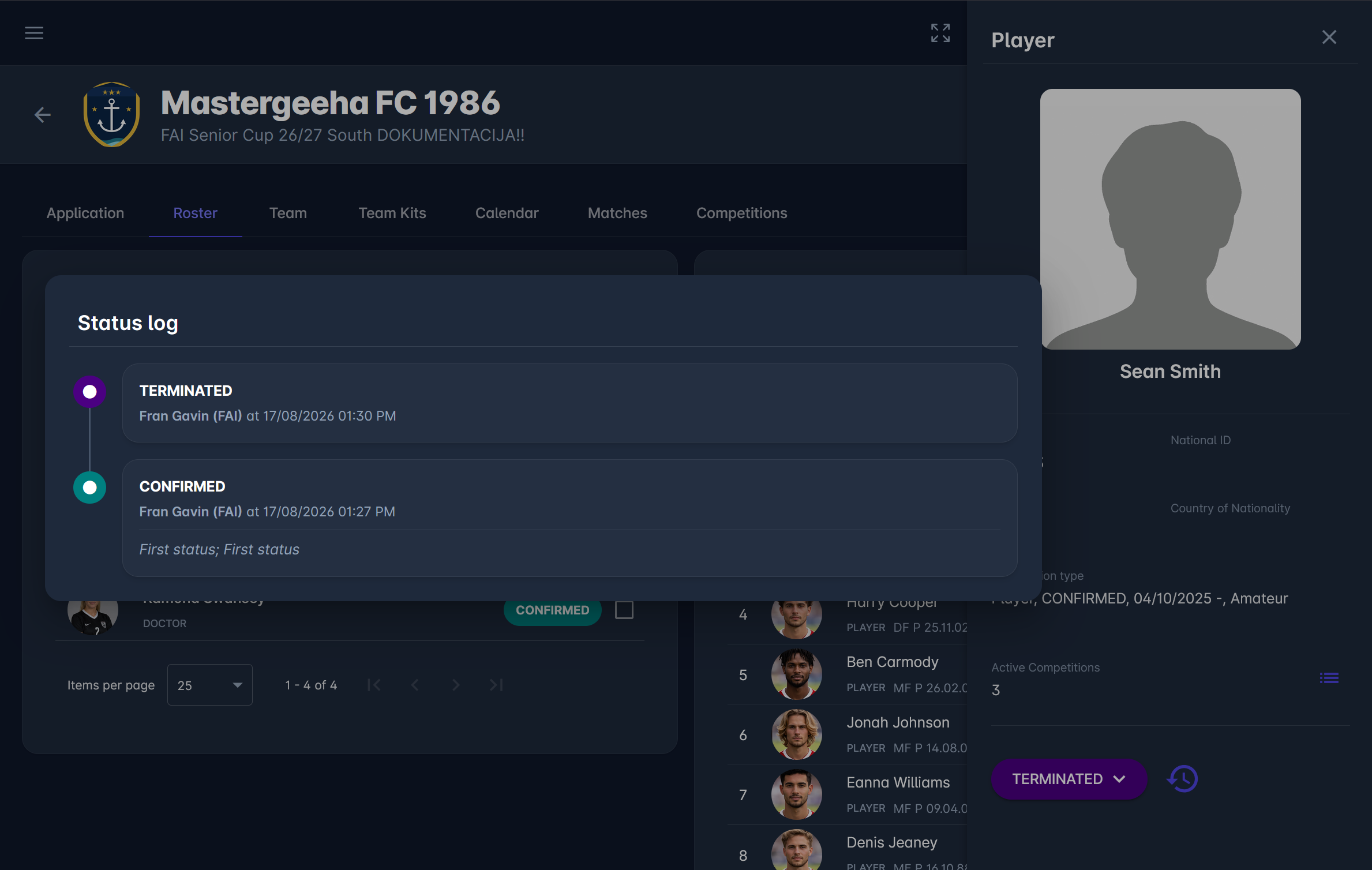Click the Mastergeeha FC anchor crest logo

111,114
